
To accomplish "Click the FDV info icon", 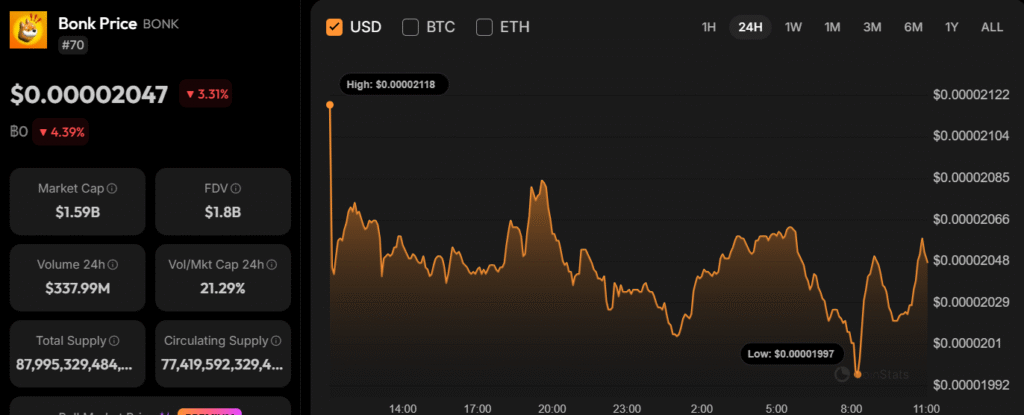I will 237,188.
